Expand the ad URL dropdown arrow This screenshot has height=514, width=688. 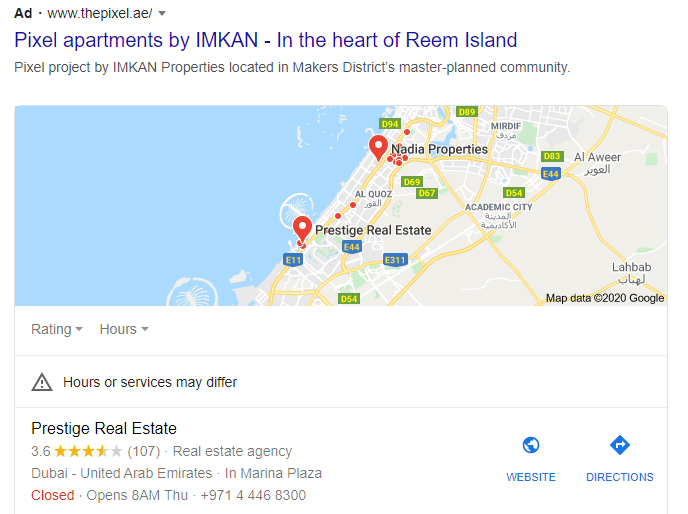162,14
